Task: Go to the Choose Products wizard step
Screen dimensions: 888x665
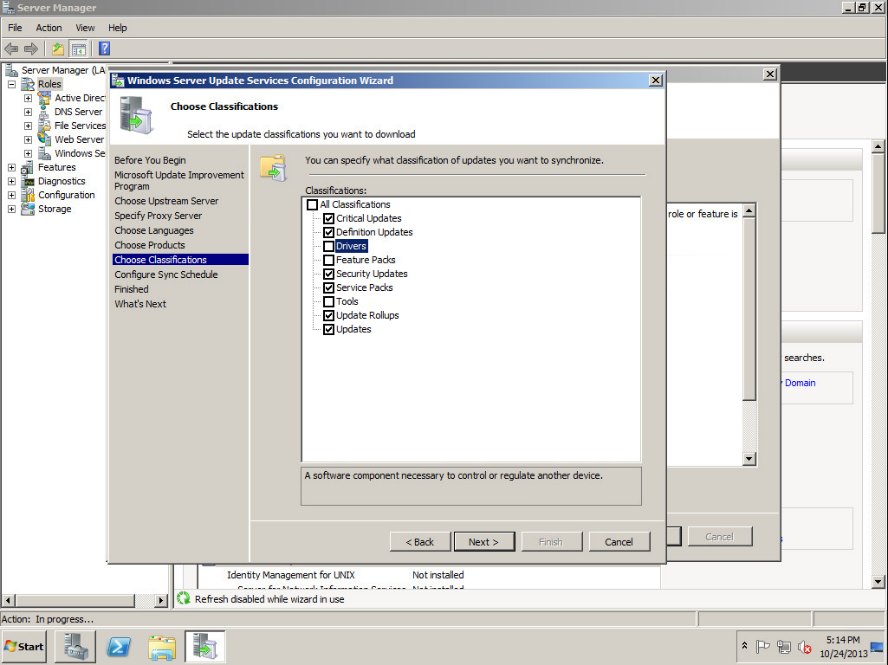Action: (x=150, y=245)
